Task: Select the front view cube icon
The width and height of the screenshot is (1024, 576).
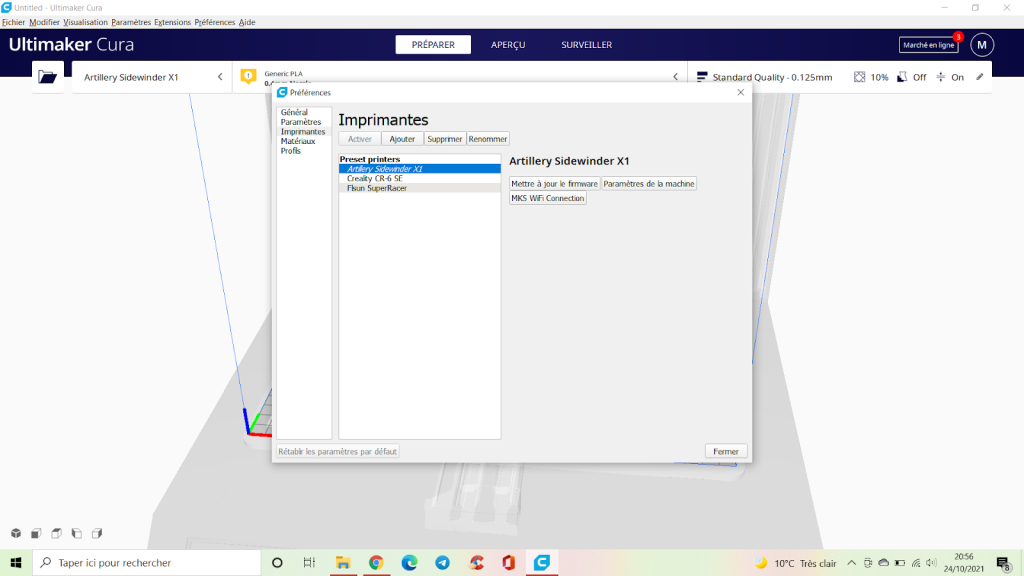Action: coord(37,534)
